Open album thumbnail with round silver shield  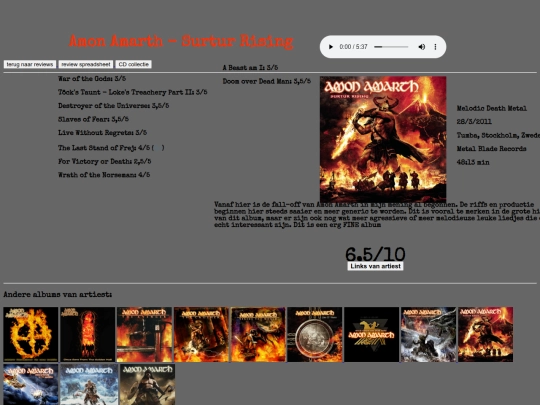coord(315,334)
